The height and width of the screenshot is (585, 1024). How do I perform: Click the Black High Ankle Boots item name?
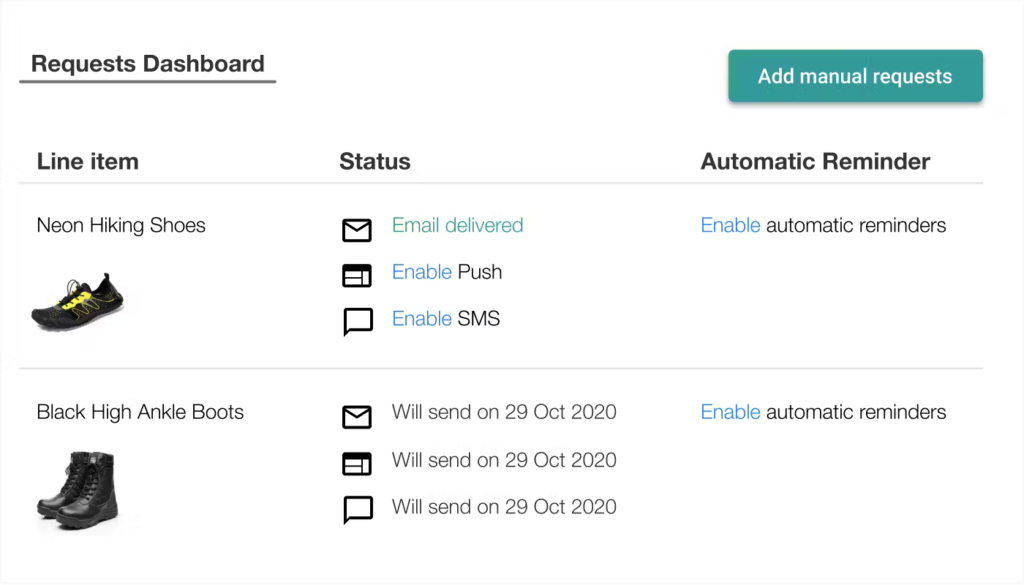pos(140,412)
